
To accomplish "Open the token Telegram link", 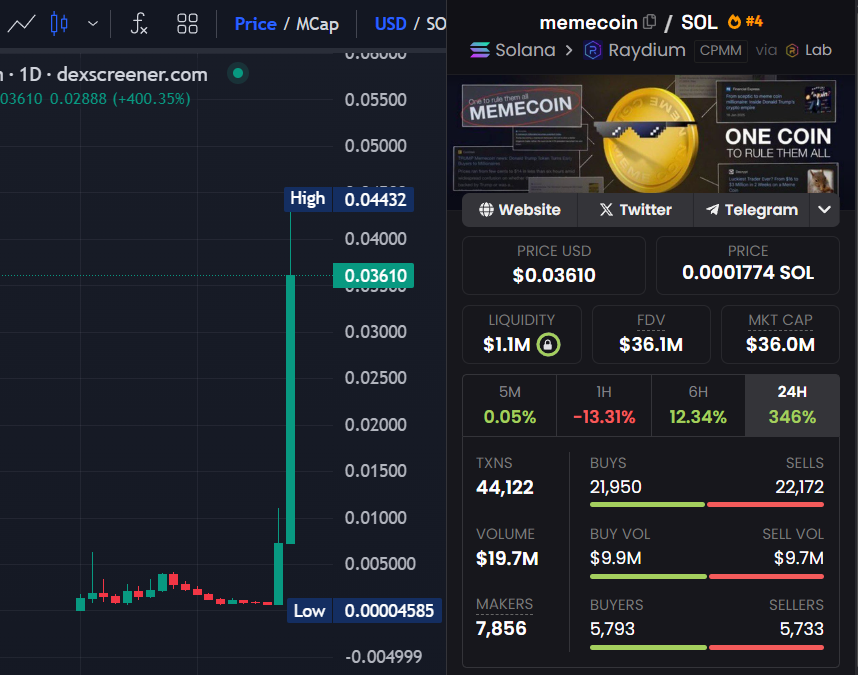I will pos(751,210).
